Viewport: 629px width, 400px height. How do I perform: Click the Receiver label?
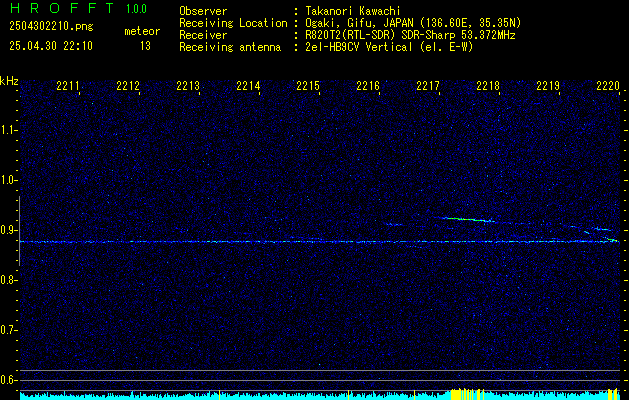(203, 35)
